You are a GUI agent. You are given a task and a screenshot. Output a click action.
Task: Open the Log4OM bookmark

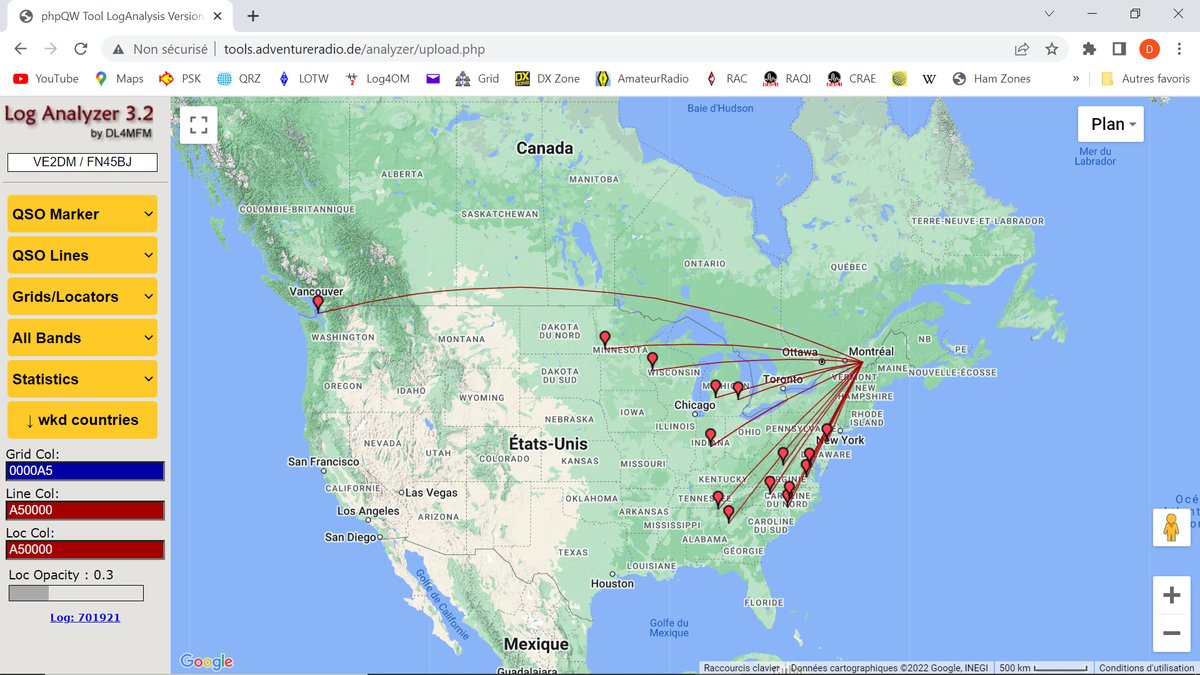(x=377, y=78)
